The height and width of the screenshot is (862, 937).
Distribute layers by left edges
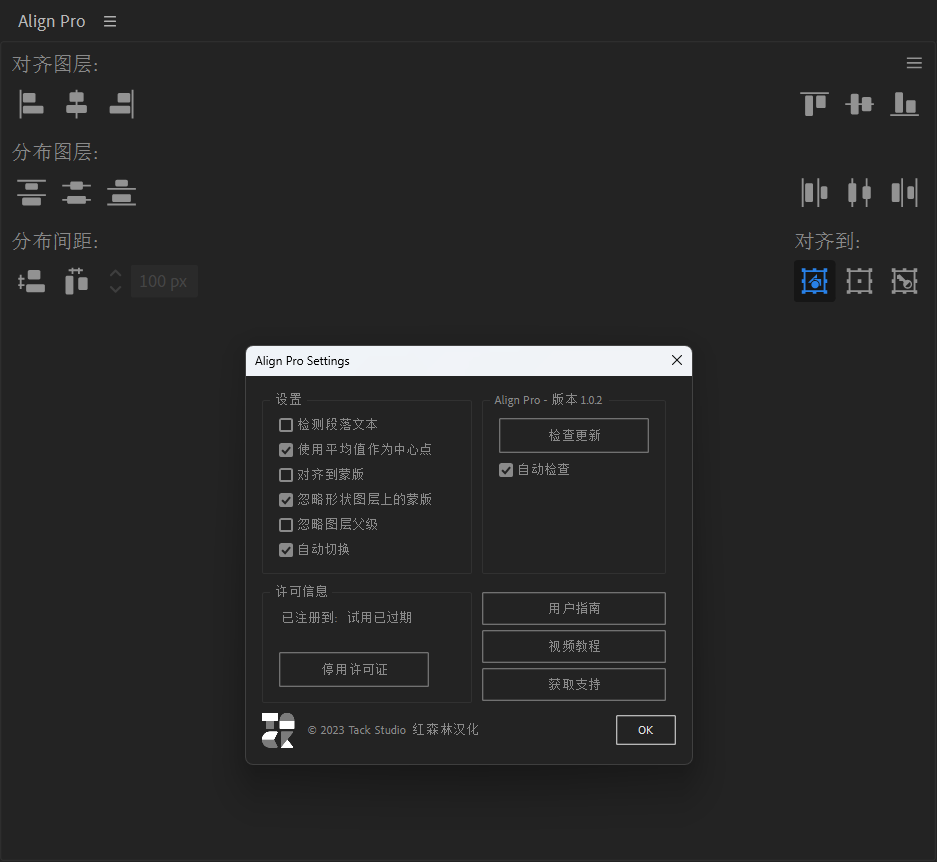(814, 192)
